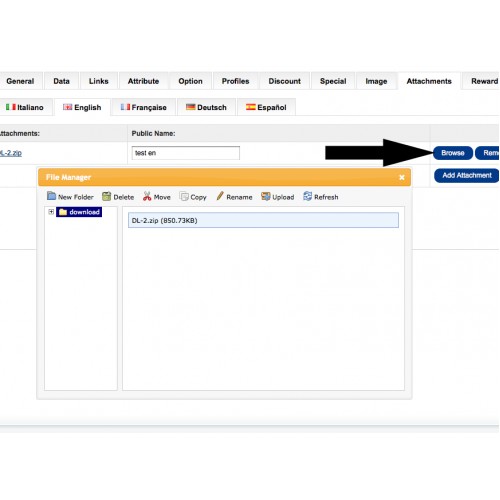The image size is (500, 500).
Task: Switch to the Française language tab
Action: (143, 107)
